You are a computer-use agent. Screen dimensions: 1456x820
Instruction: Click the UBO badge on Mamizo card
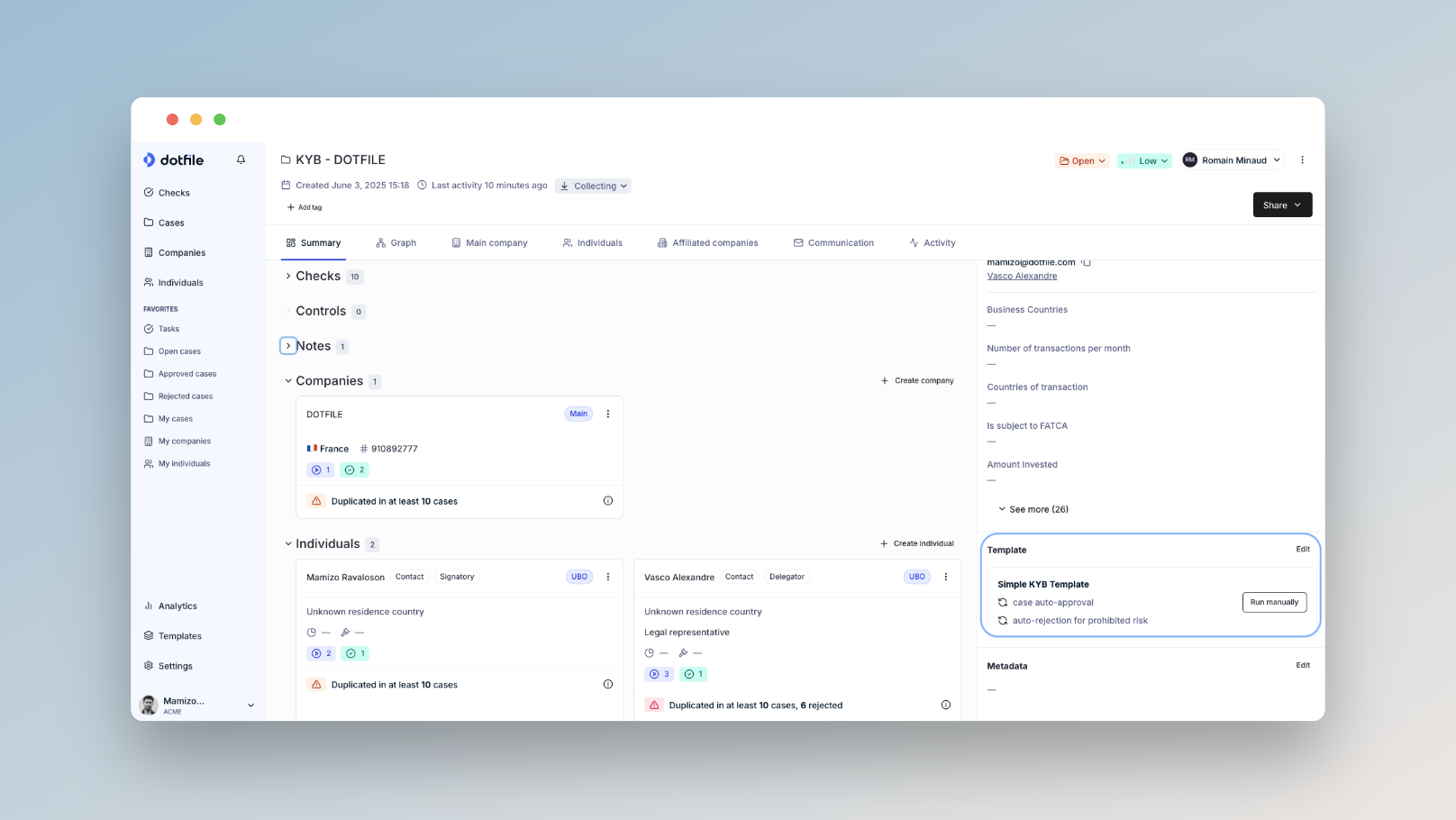click(x=579, y=577)
